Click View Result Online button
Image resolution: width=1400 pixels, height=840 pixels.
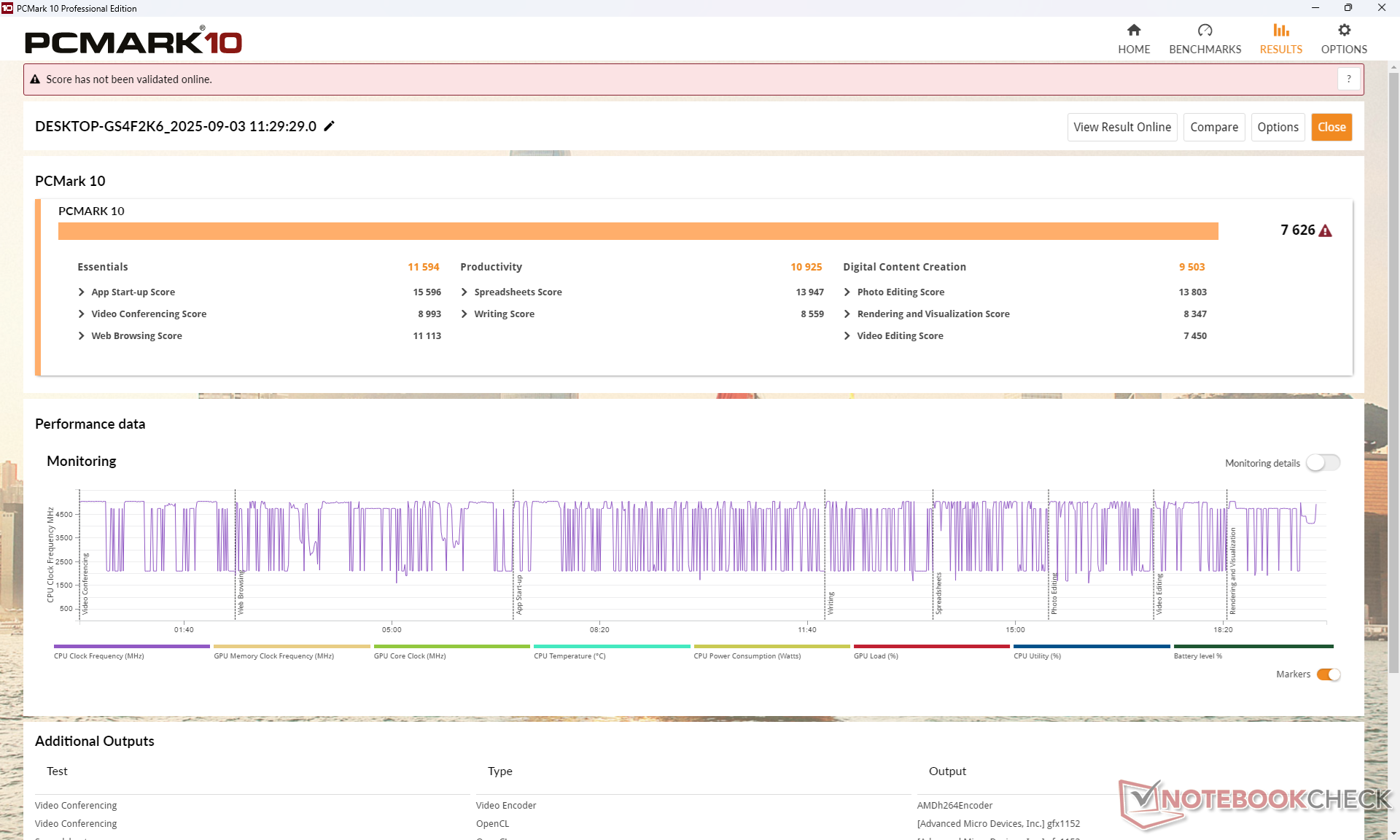click(x=1121, y=127)
